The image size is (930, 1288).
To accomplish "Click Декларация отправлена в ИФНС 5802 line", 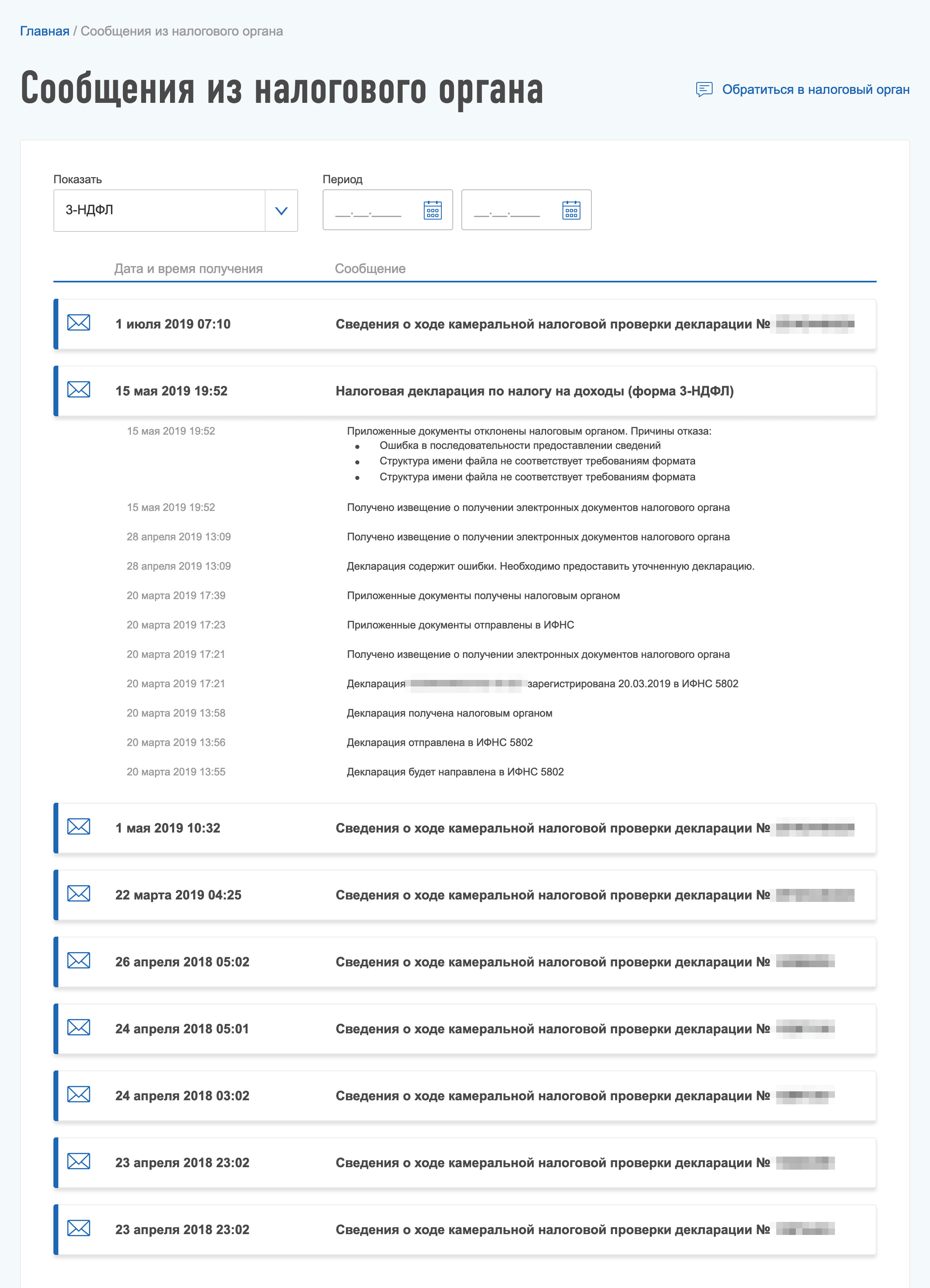I will pyautogui.click(x=440, y=742).
